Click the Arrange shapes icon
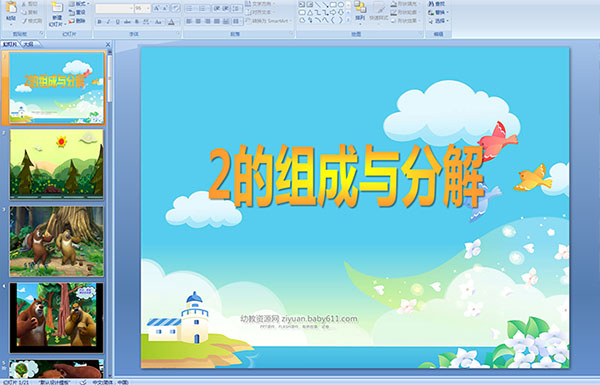The image size is (600, 385). tap(360, 11)
